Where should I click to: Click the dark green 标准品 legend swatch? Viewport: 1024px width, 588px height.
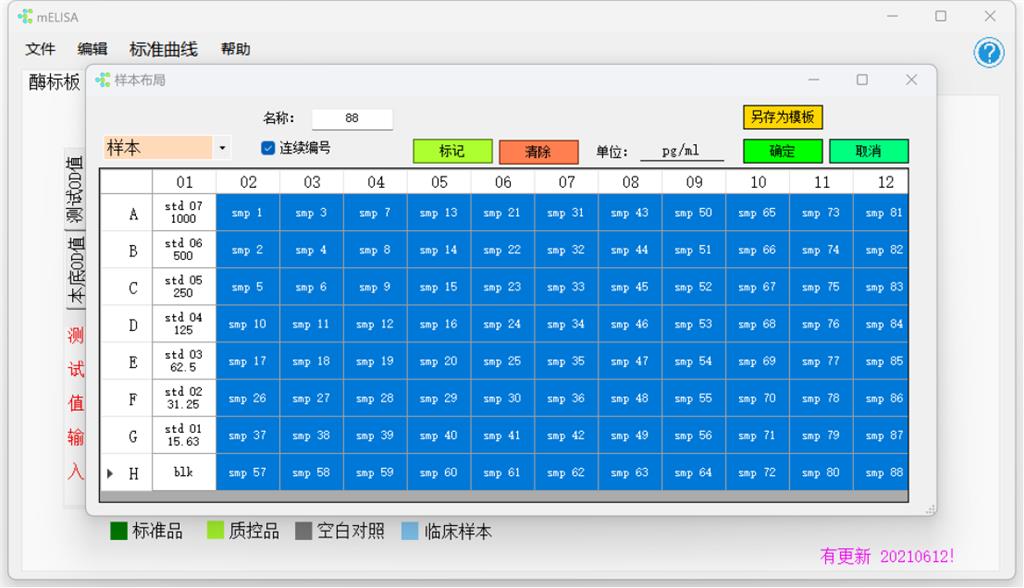(x=119, y=531)
